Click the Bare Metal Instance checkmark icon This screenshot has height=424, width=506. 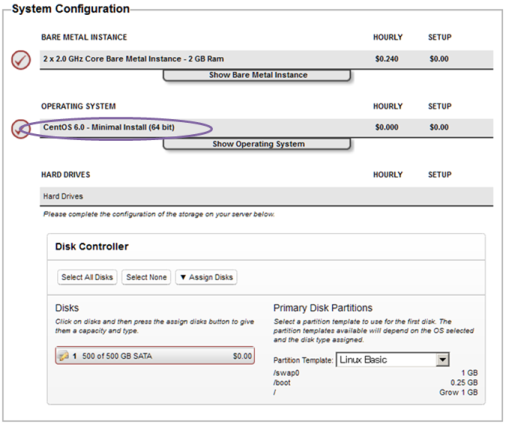(x=21, y=60)
